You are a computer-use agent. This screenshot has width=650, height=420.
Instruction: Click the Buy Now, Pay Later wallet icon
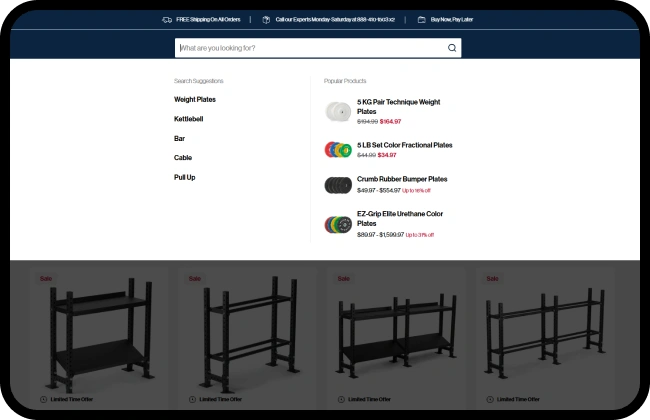[421, 19]
